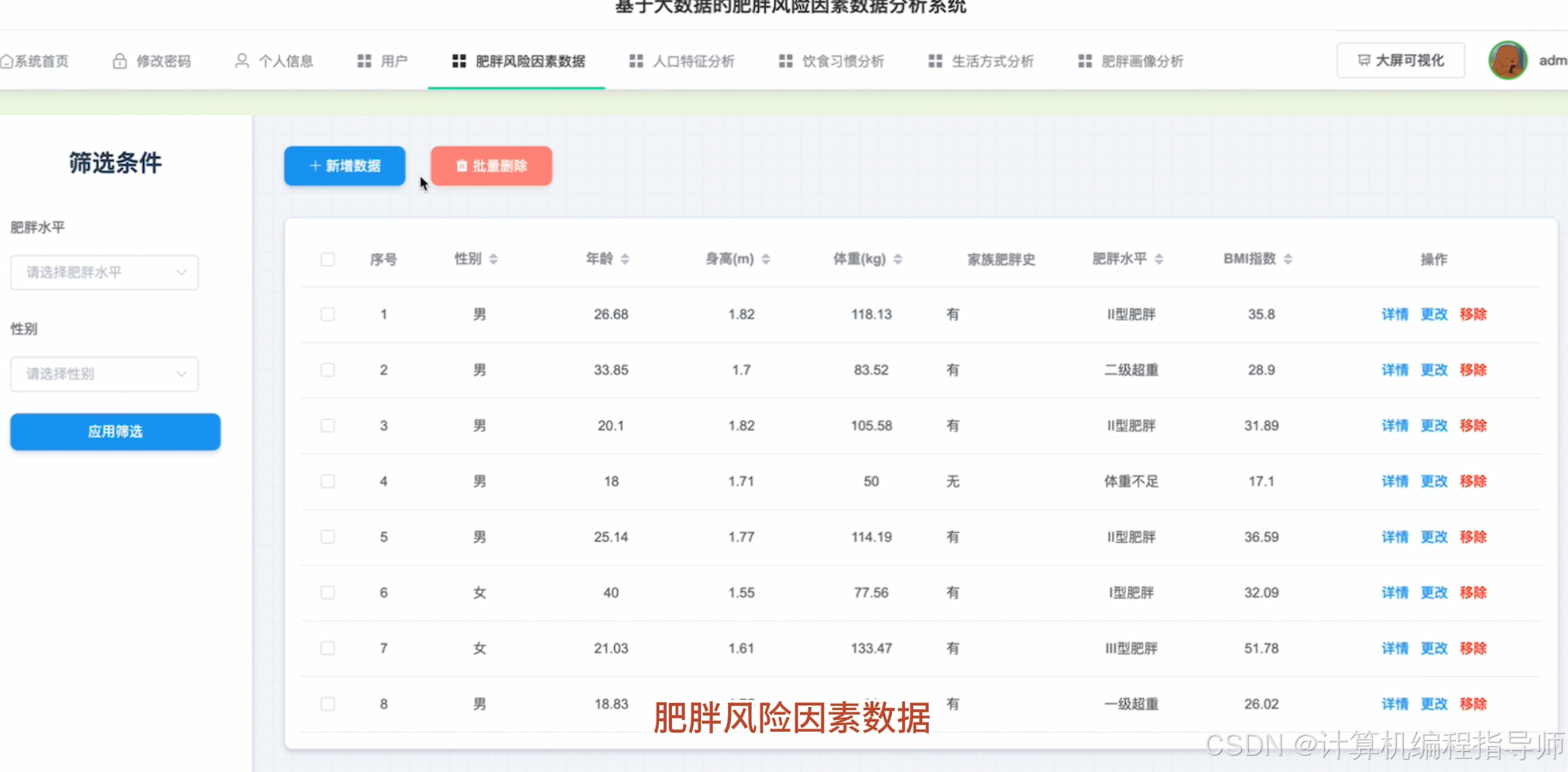
Task: Open the 系统首页 home icon
Action: pos(8,60)
